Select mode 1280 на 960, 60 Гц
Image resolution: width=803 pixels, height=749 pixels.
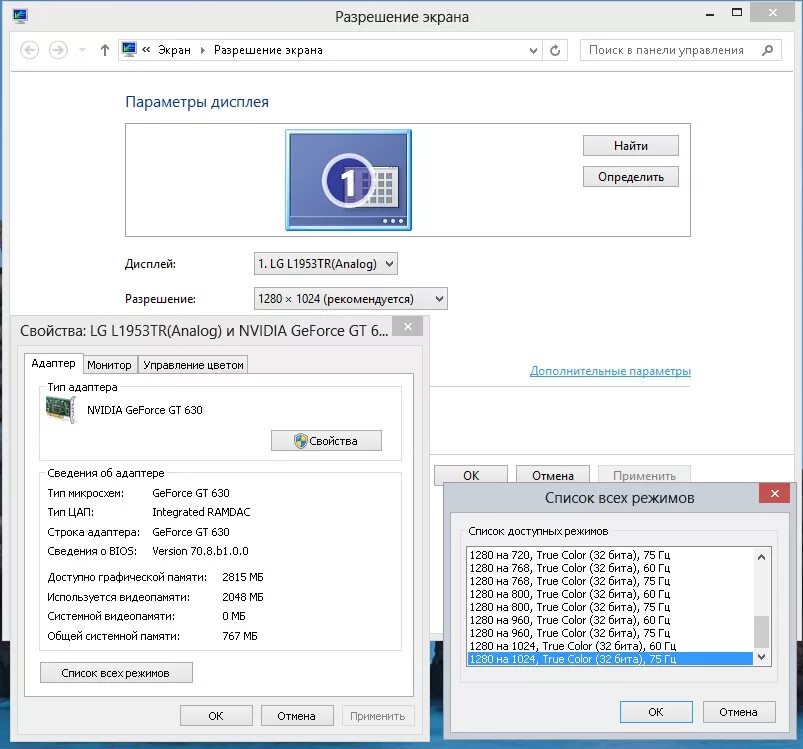610,620
